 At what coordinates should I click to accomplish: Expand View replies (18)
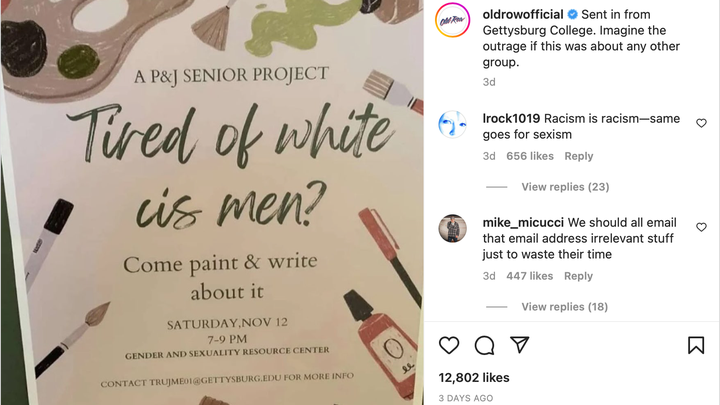click(564, 307)
